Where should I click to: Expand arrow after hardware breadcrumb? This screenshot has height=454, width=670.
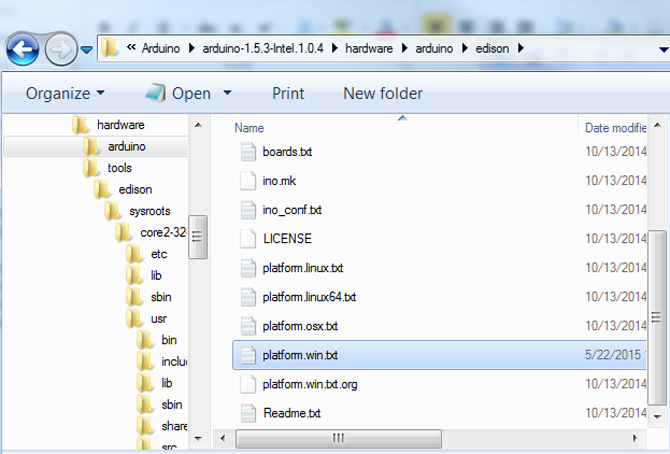tap(404, 48)
